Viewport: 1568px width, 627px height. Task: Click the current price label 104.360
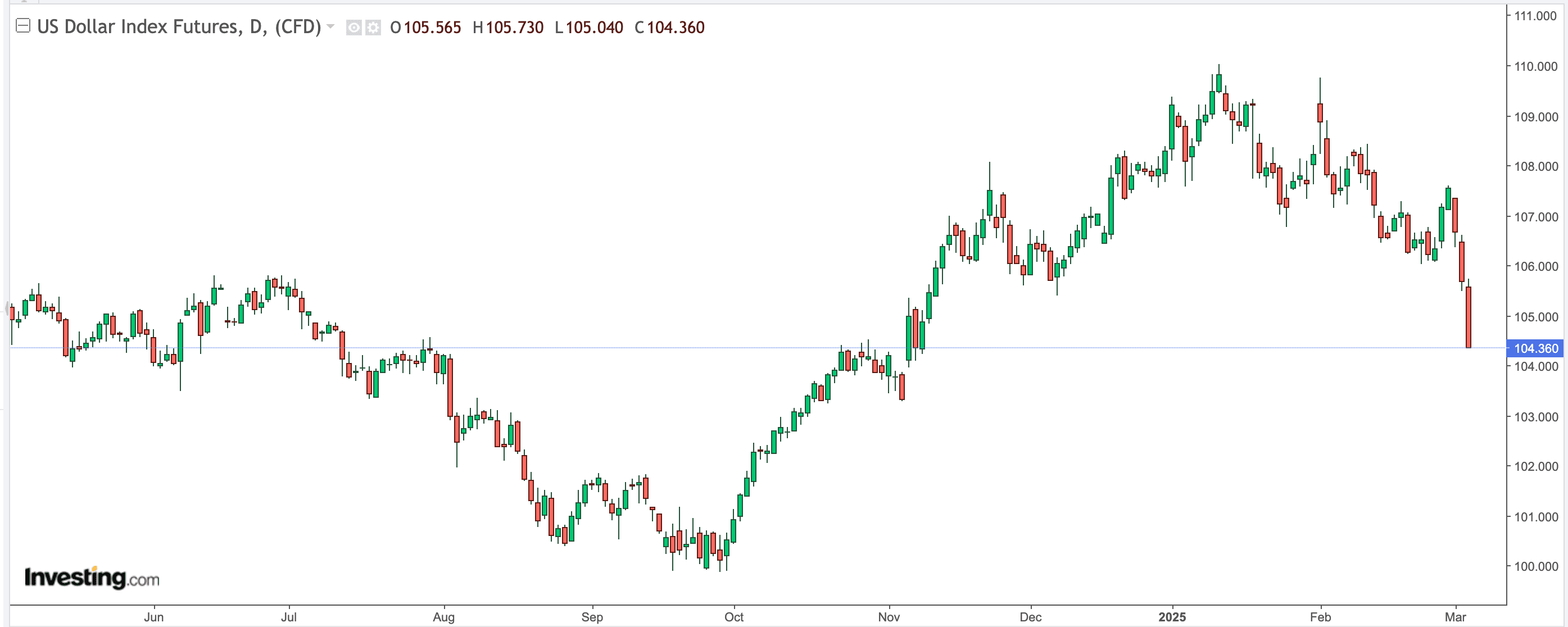click(1534, 348)
